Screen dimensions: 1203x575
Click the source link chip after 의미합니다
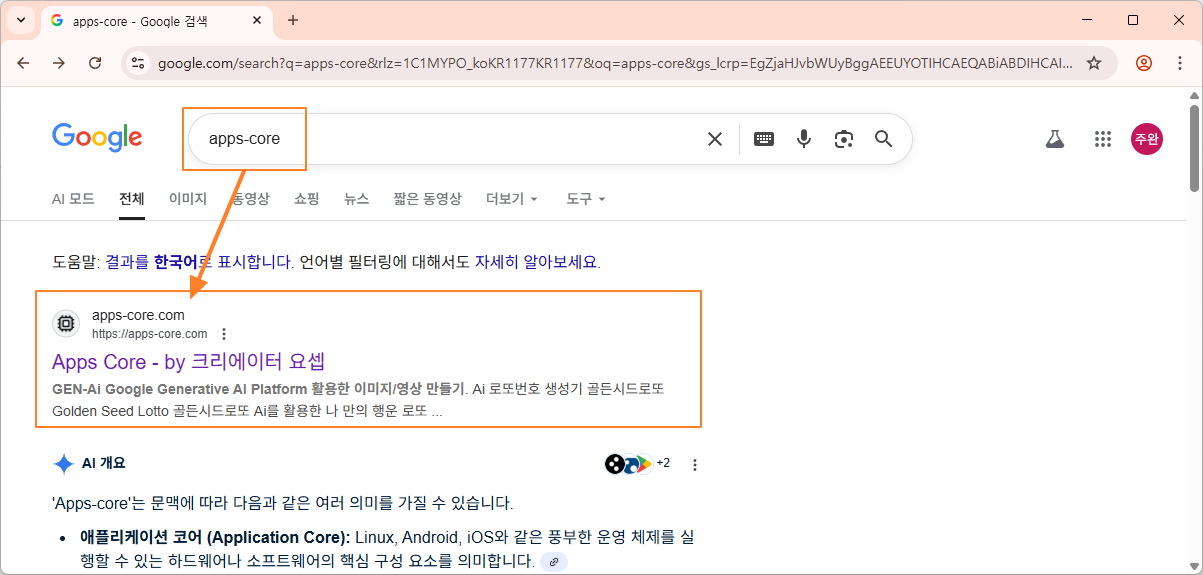coord(554,563)
